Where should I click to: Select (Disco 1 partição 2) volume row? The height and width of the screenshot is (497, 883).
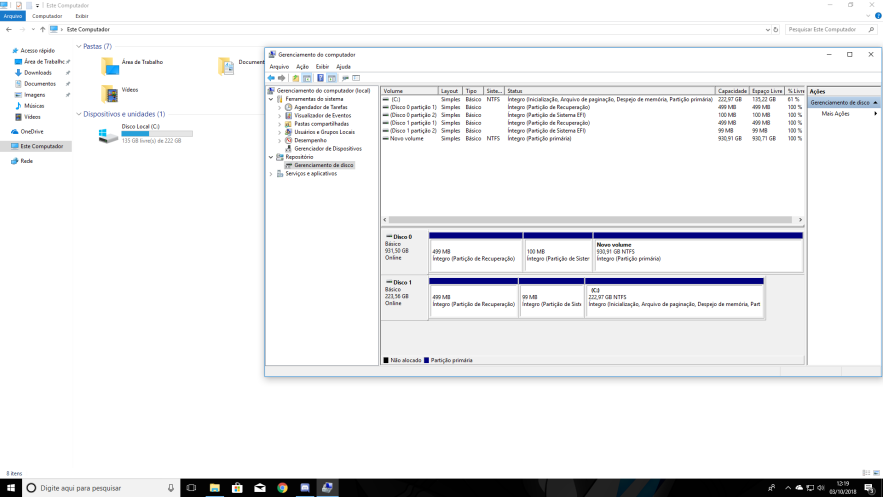(592, 131)
